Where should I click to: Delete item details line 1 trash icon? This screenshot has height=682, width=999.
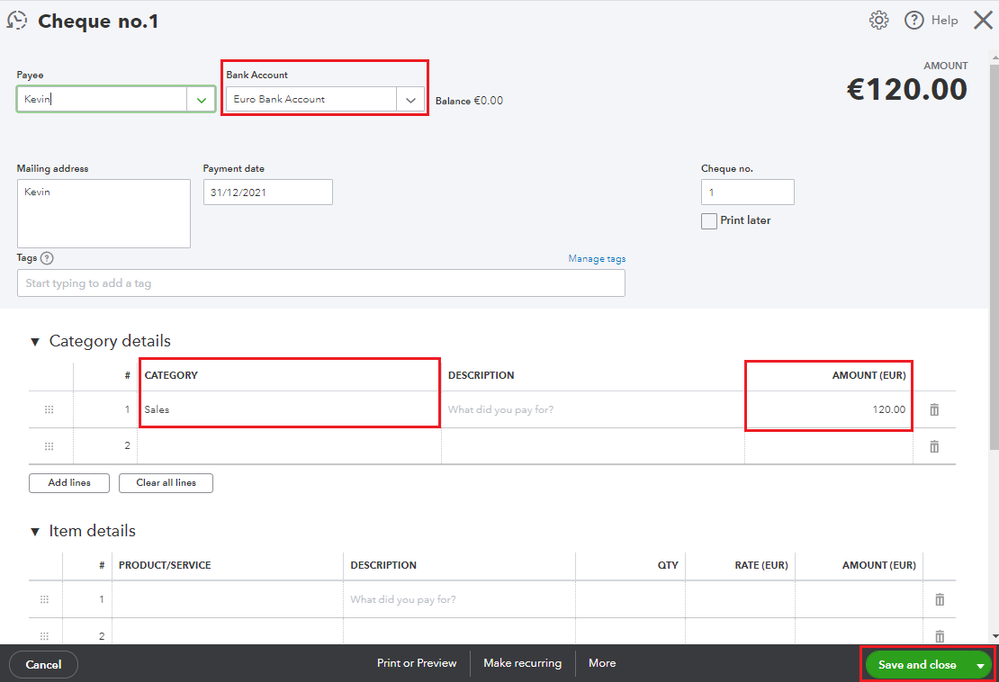(939, 599)
